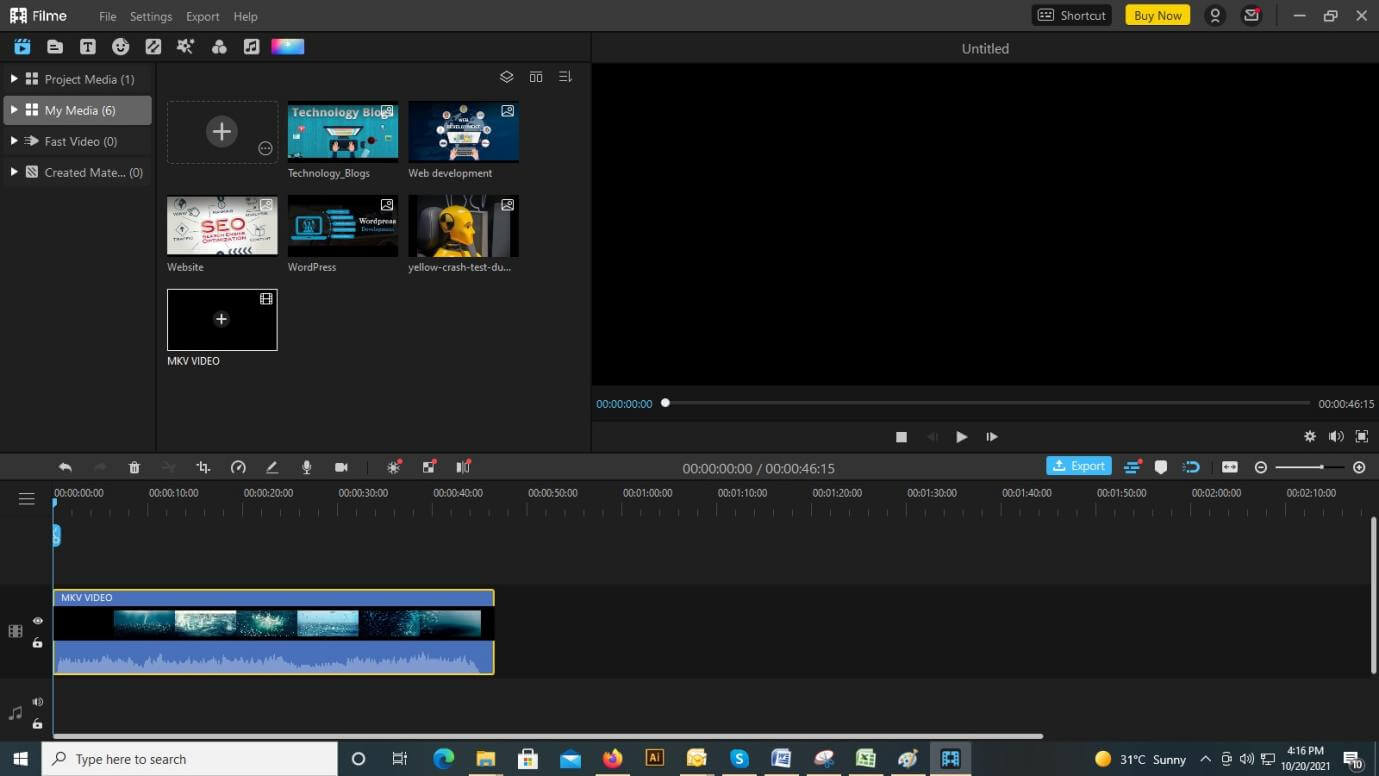Mute the audio track speaker icon
Screen dimensions: 1379x776
click(x=38, y=702)
